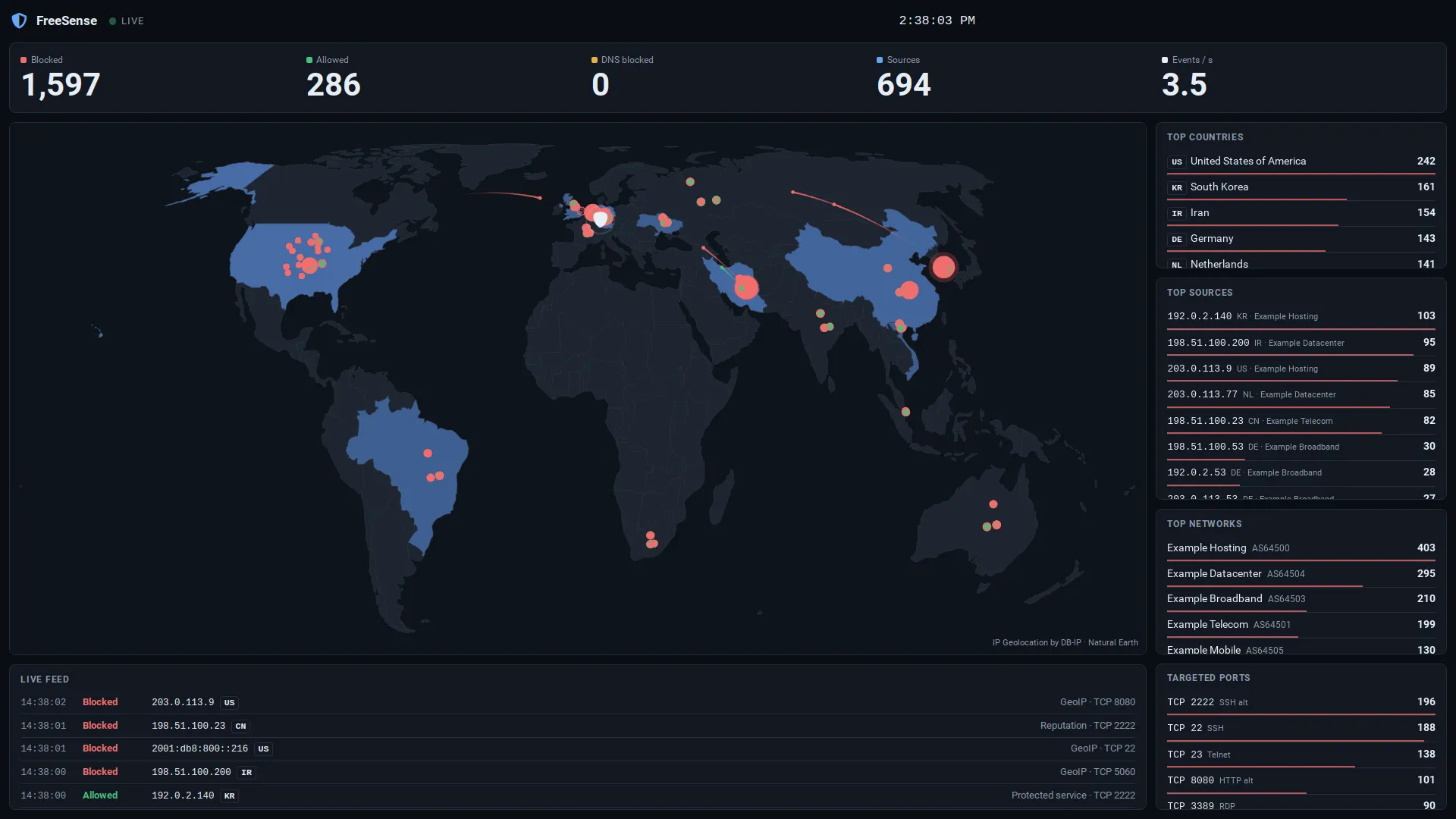Select the Events per second value 3.5

(x=1185, y=84)
